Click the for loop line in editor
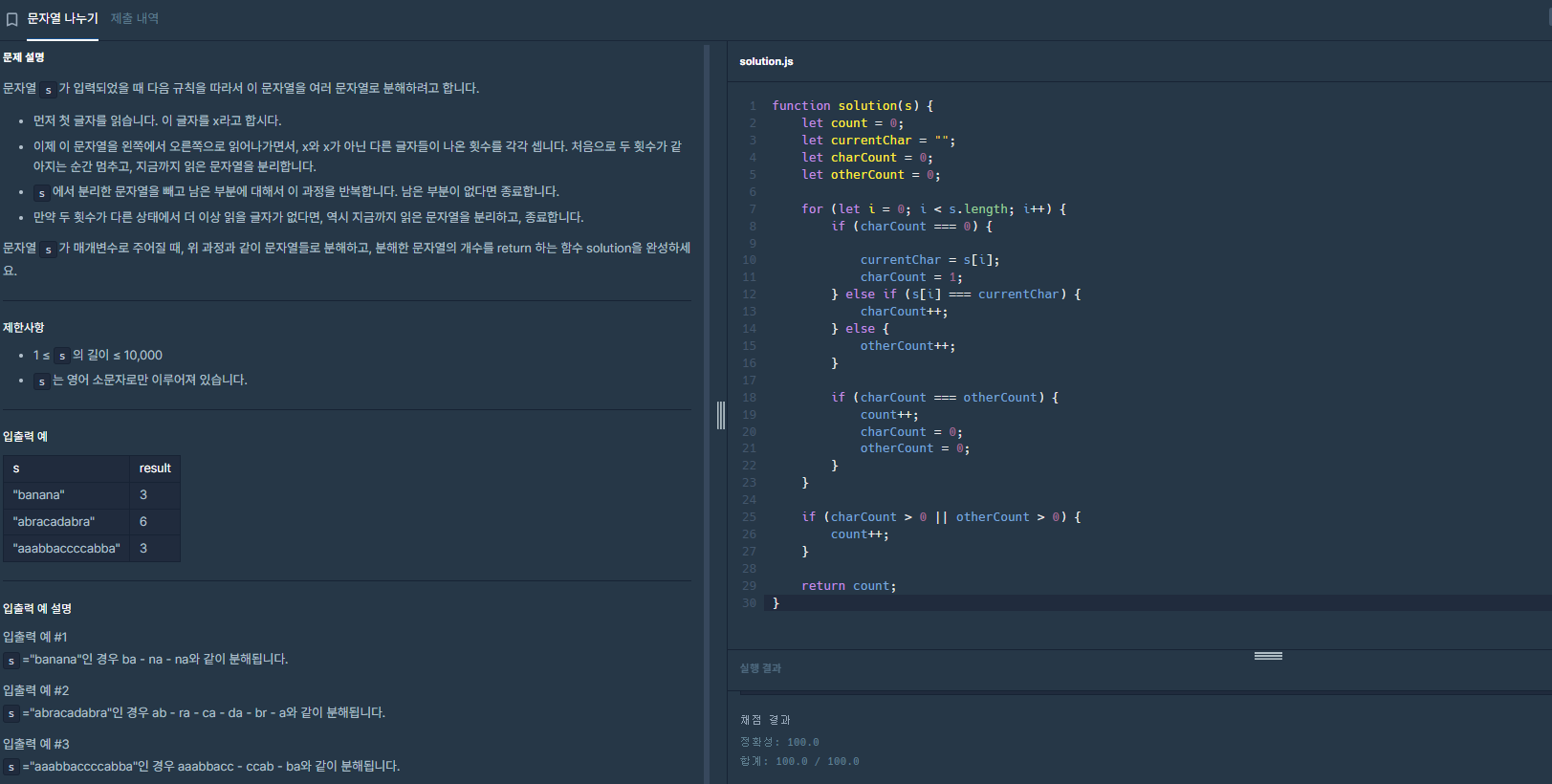The image size is (1552, 784). tap(933, 209)
